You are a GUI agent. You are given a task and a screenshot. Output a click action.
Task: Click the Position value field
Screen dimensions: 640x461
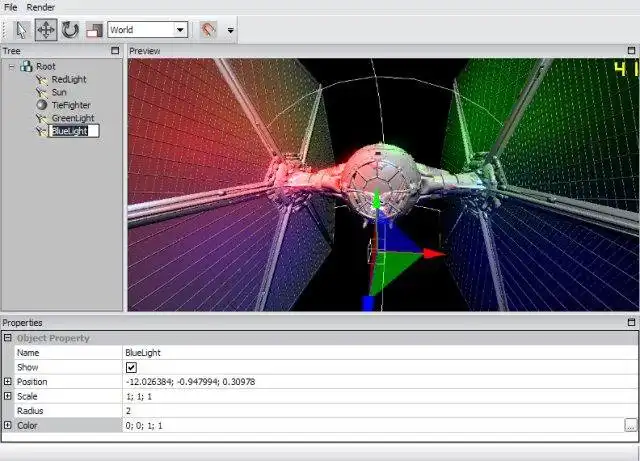pyautogui.click(x=380, y=382)
